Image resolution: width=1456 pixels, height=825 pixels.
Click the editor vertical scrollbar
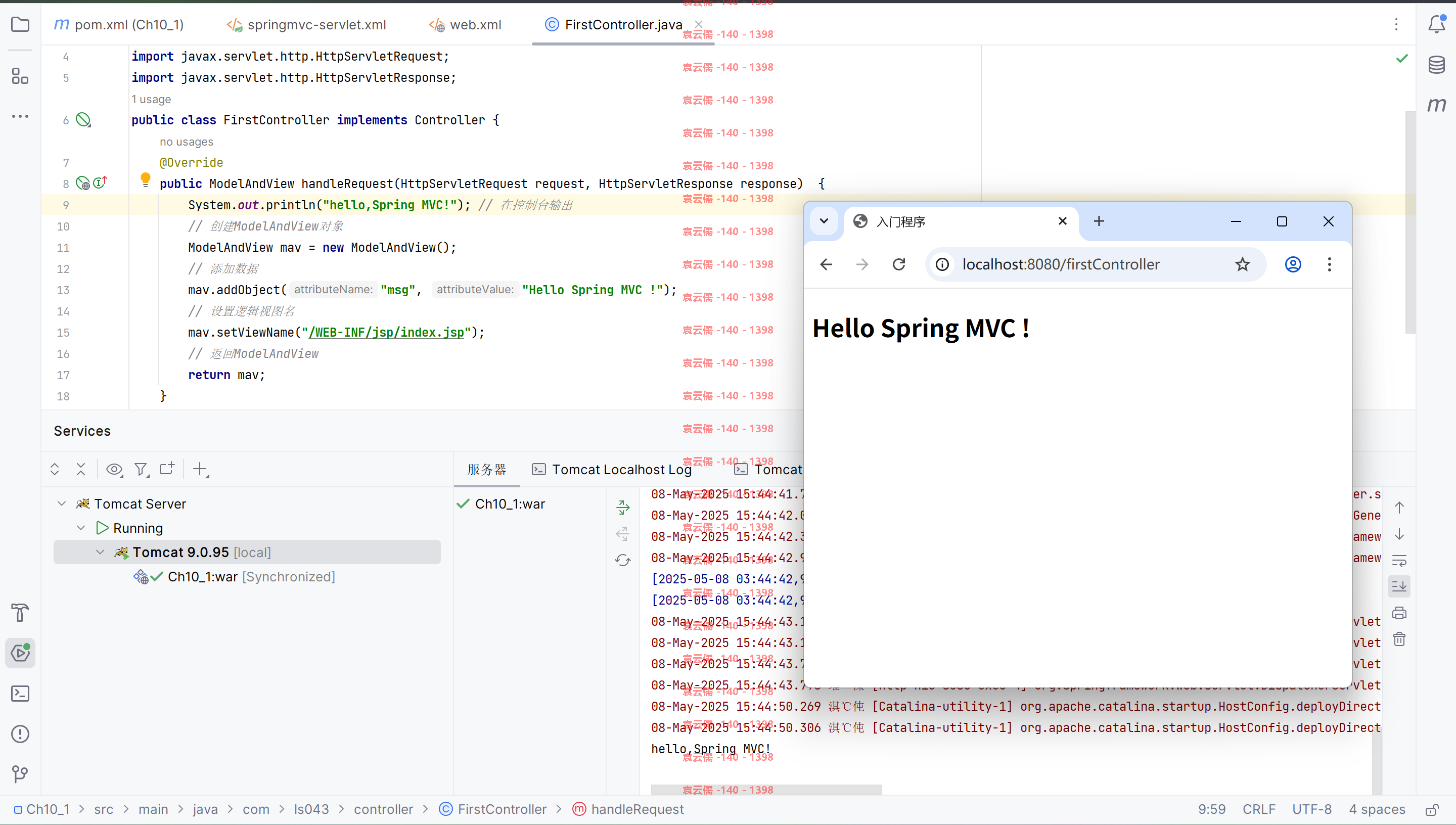1410,223
